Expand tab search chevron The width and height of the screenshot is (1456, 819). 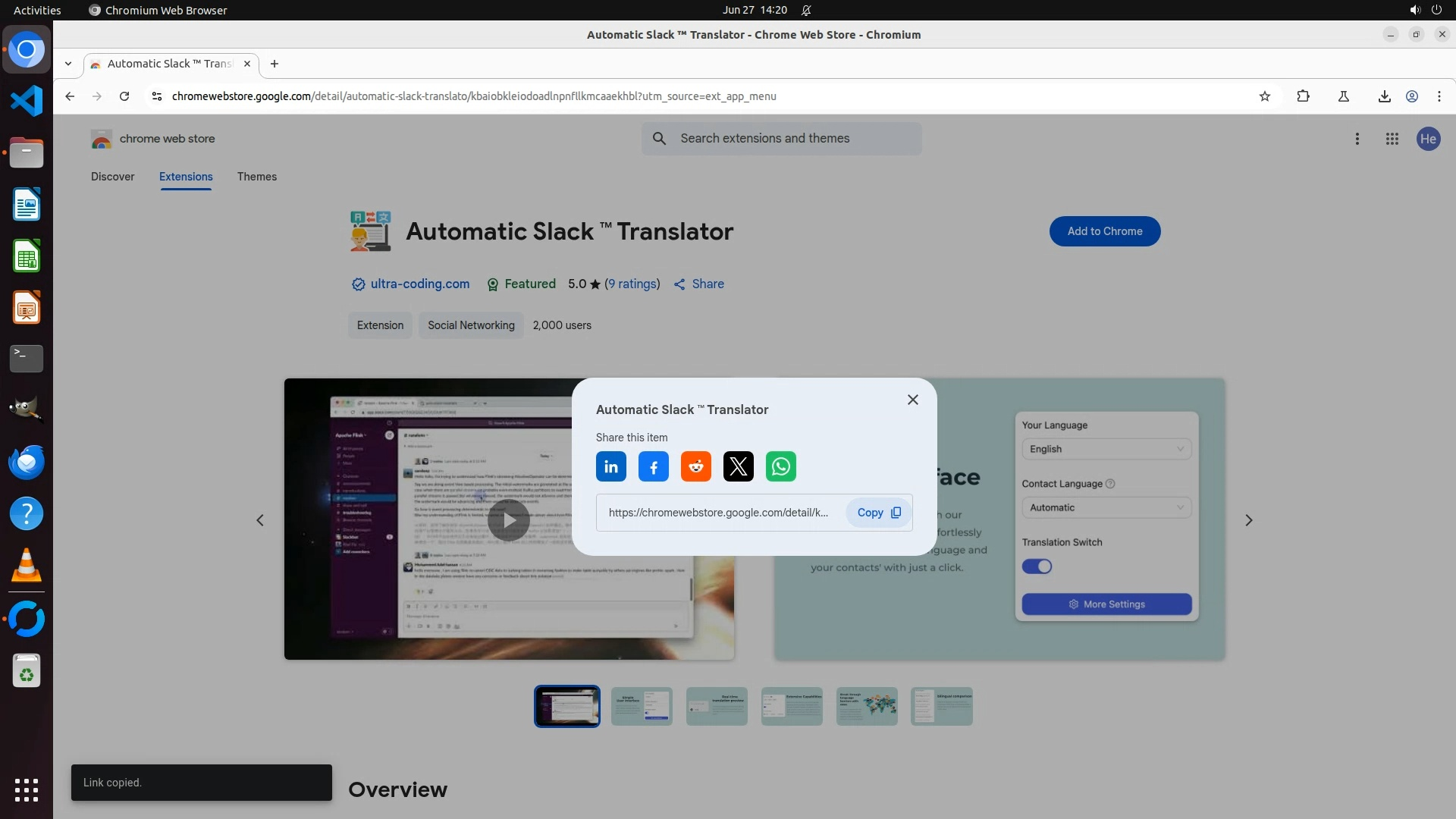[68, 64]
